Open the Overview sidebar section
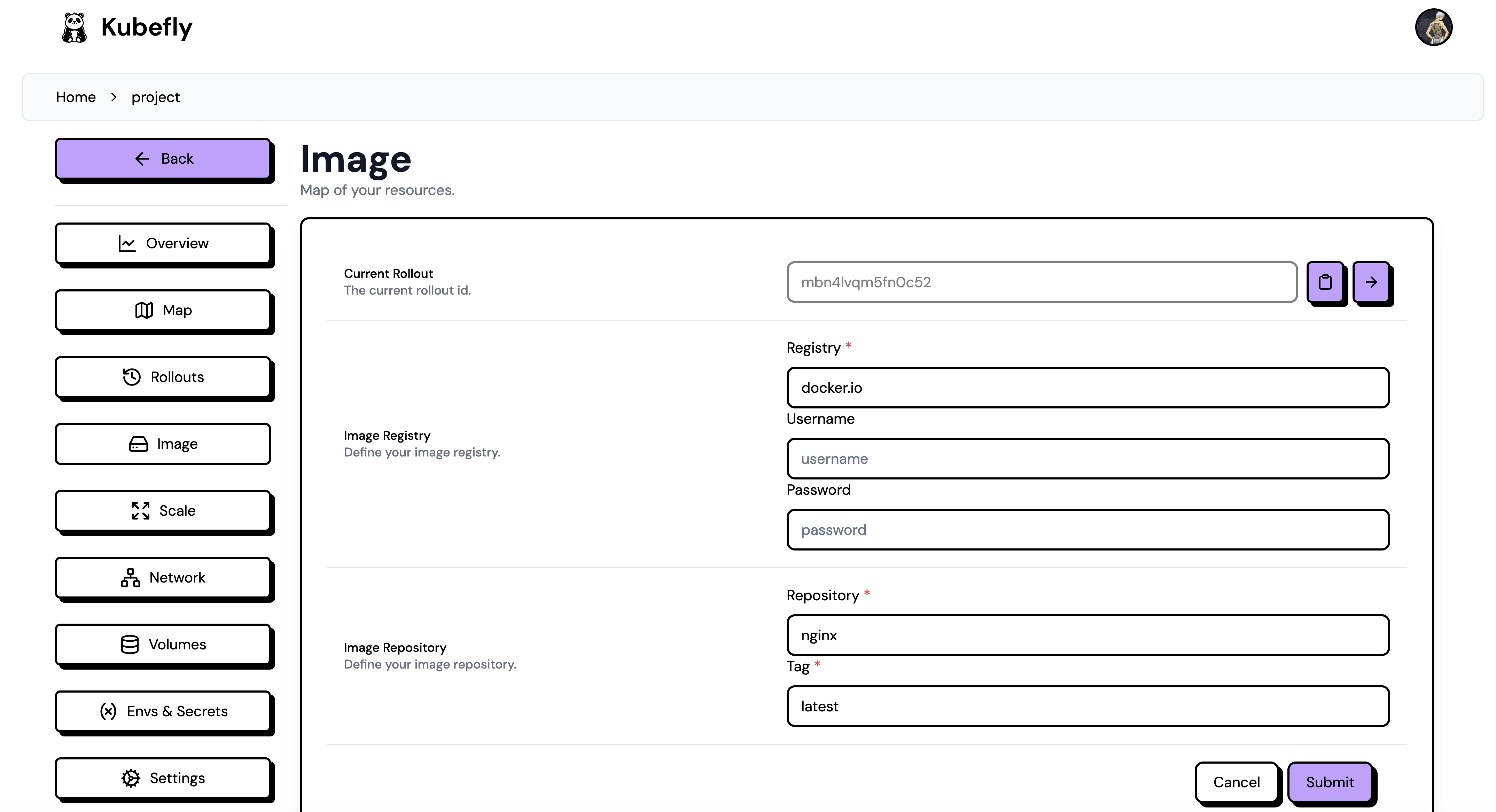 click(x=163, y=243)
